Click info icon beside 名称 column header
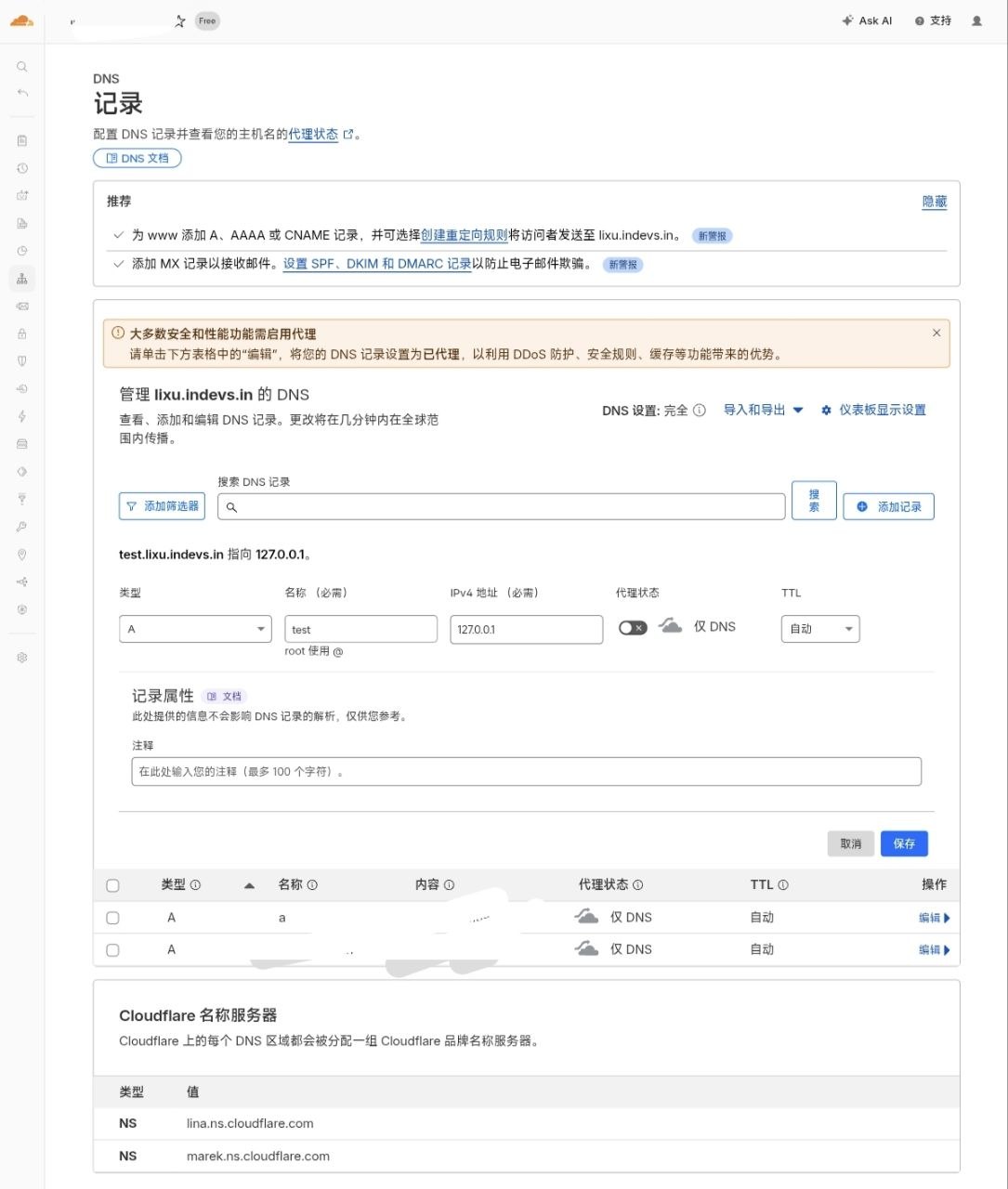Viewport: 1008px width, 1189px height. point(312,885)
